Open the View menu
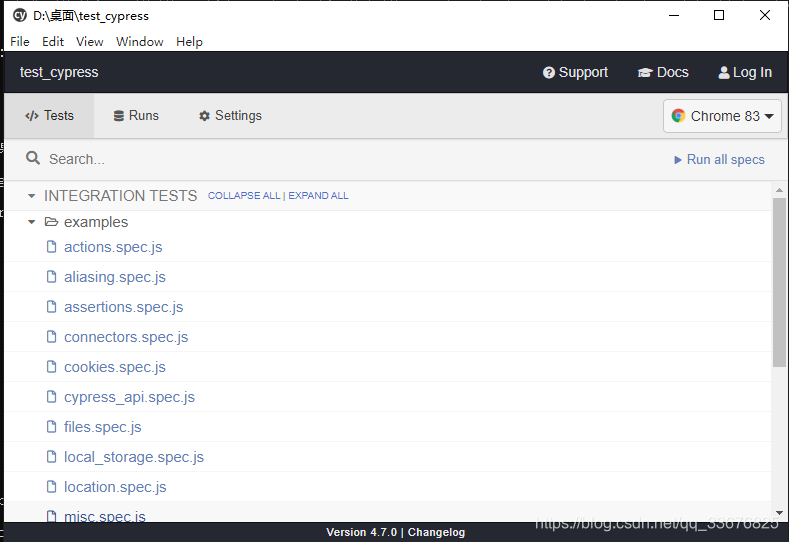Screen dimensions: 789x542 [90, 42]
